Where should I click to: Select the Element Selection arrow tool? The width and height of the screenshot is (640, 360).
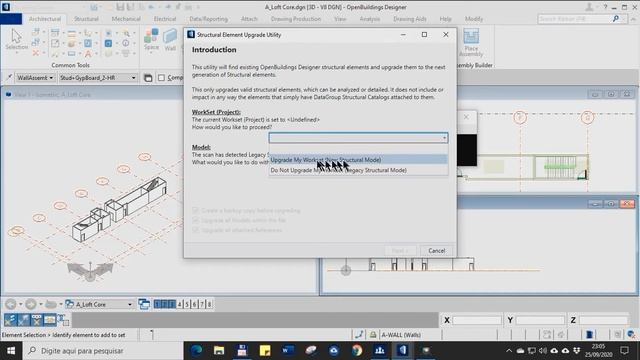[x=16, y=36]
